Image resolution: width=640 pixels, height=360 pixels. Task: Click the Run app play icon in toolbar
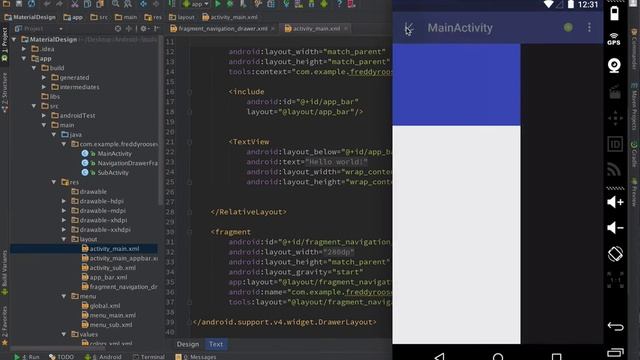(x=218, y=4)
